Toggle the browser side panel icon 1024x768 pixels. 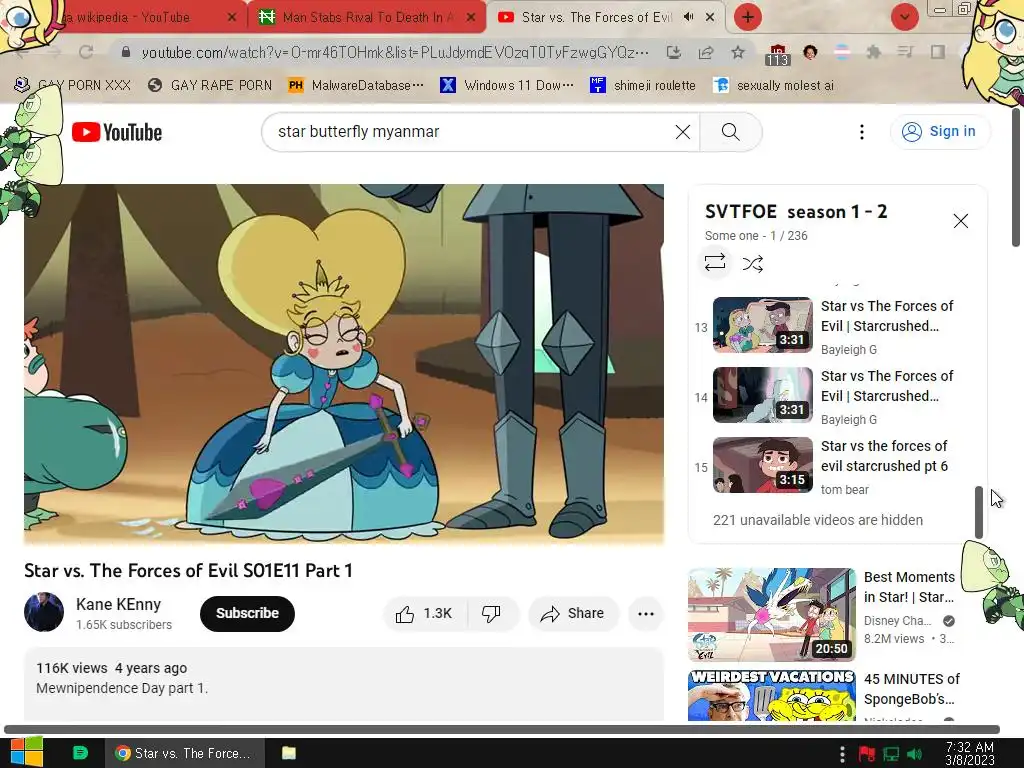tap(938, 52)
